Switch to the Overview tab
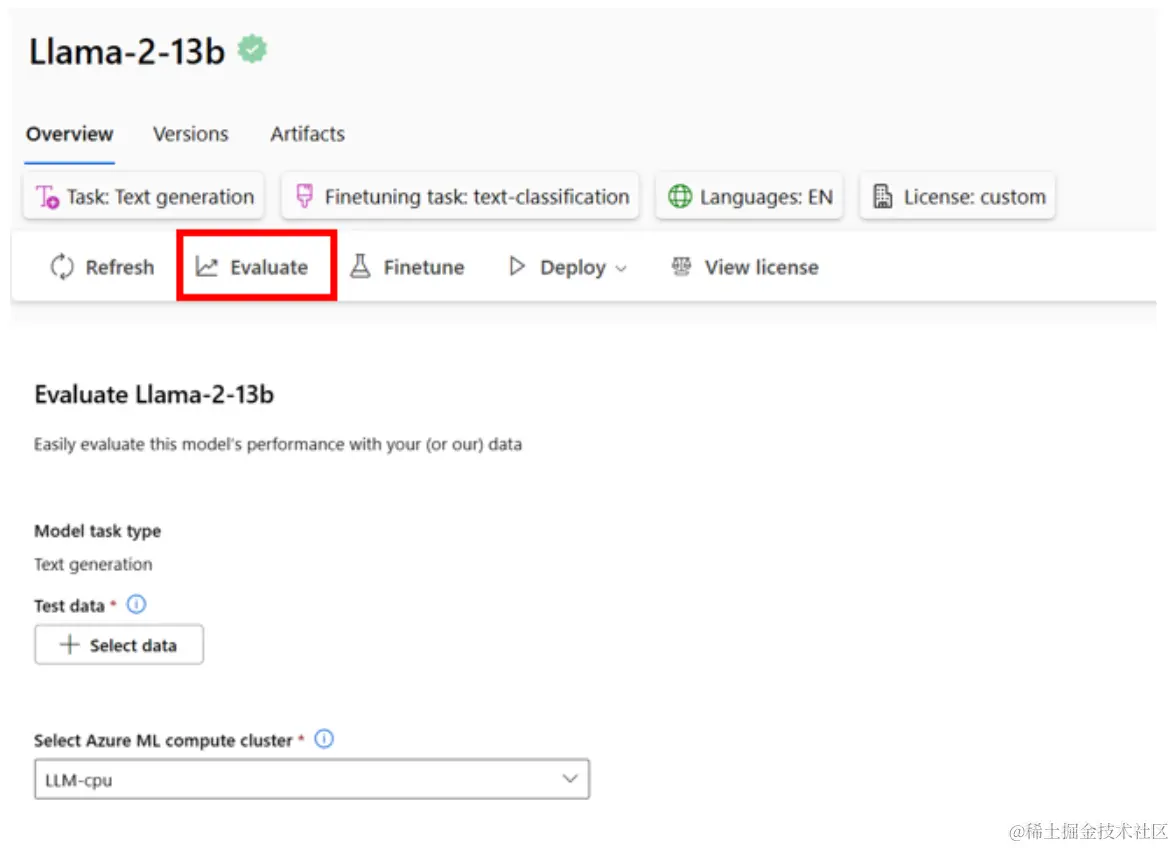 (70, 134)
